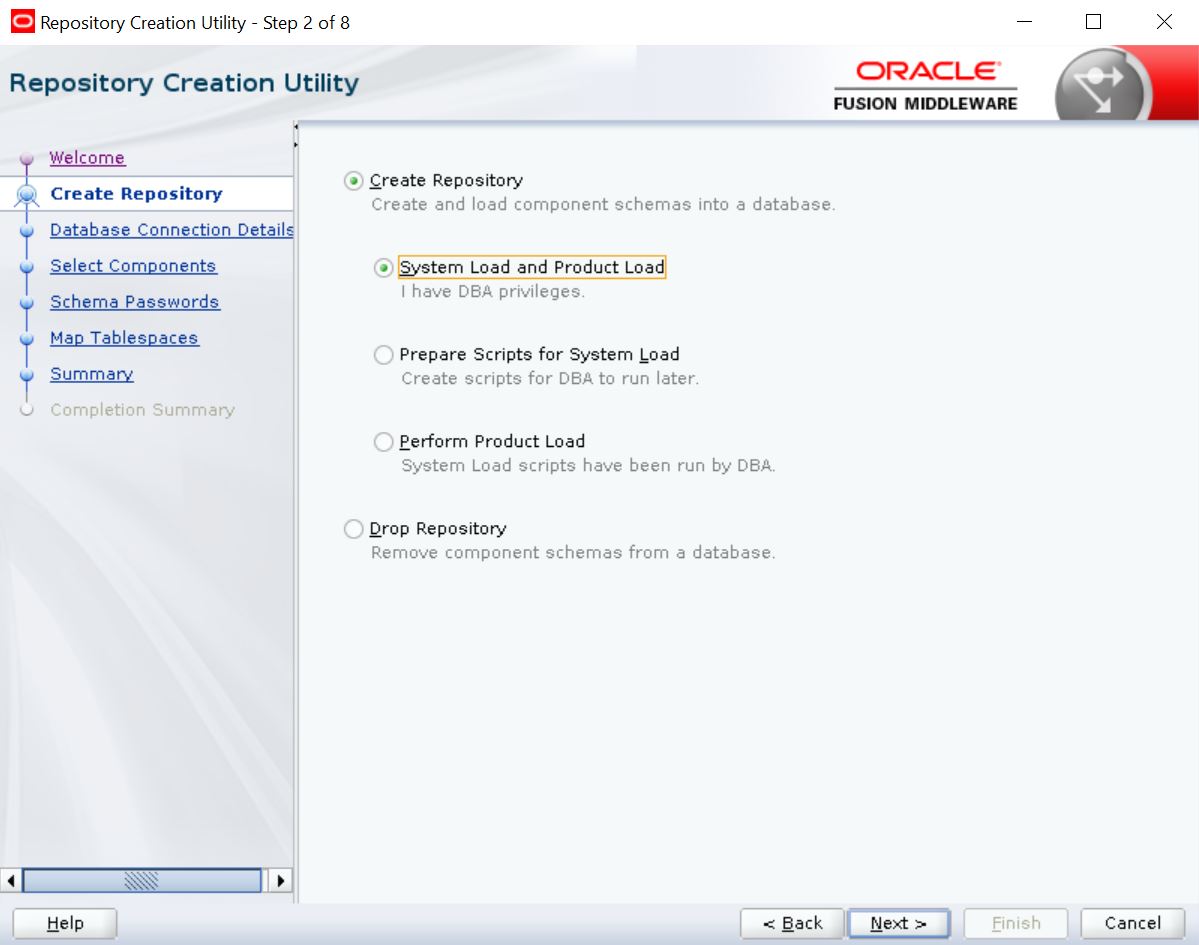Click the text 'I have DBA privileges.'
The image size is (1199, 945).
click(x=492, y=291)
